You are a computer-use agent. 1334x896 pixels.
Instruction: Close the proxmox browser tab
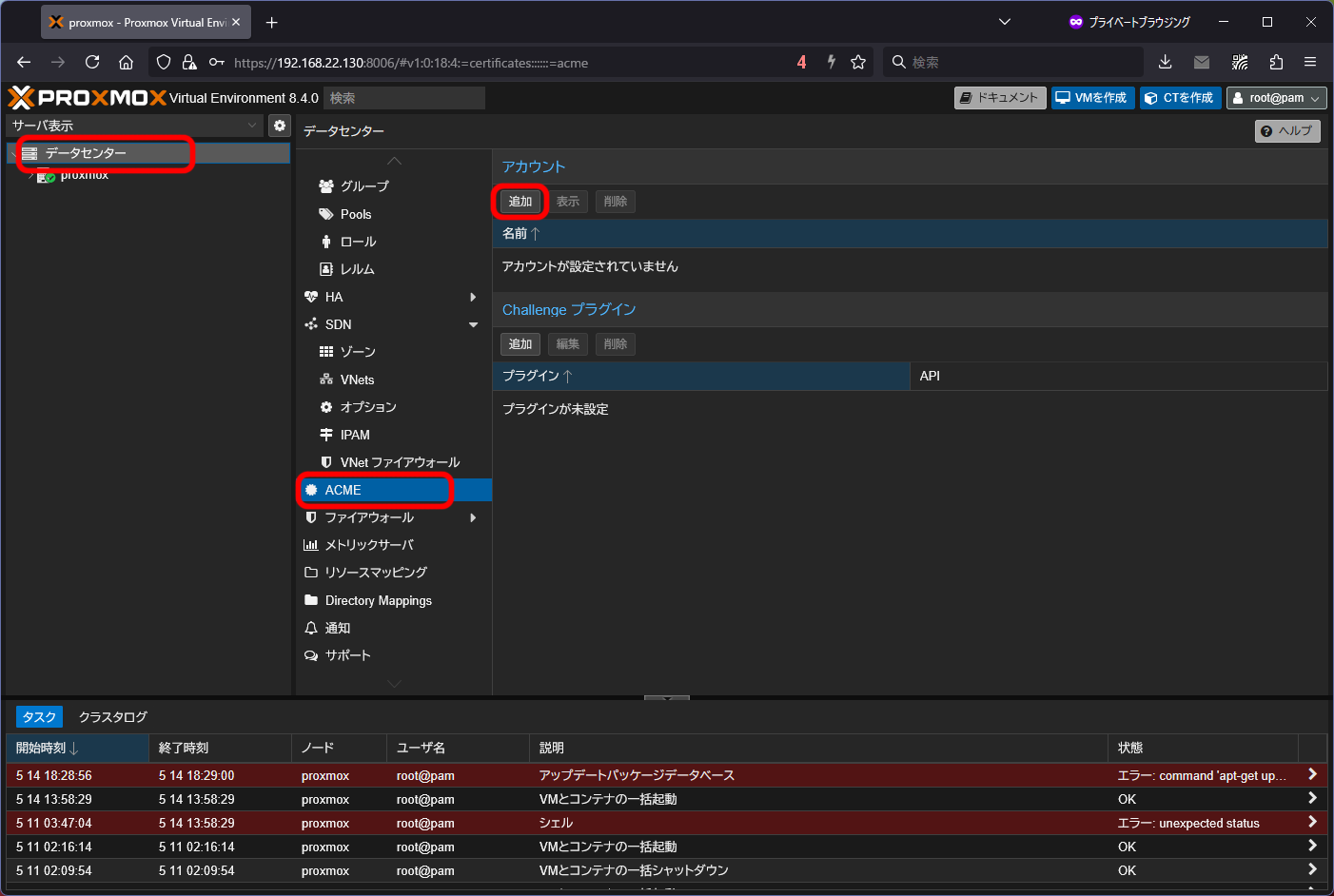coord(236,22)
